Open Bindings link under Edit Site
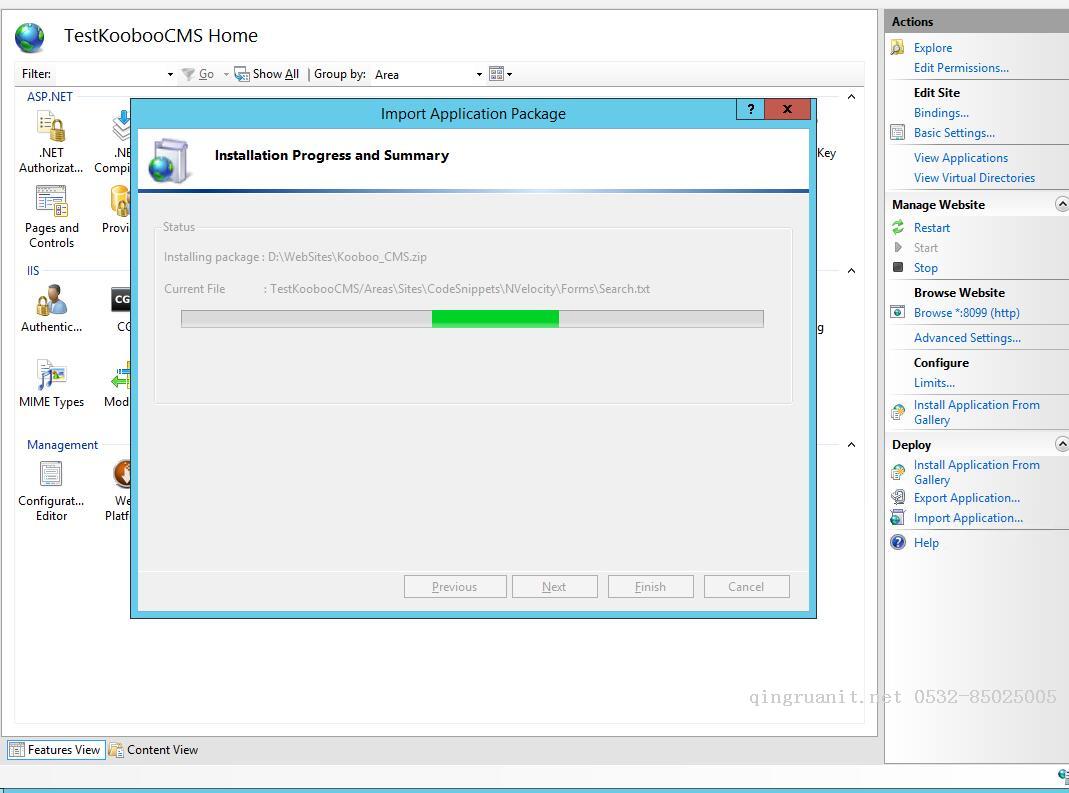Image resolution: width=1069 pixels, height=793 pixels. (941, 113)
